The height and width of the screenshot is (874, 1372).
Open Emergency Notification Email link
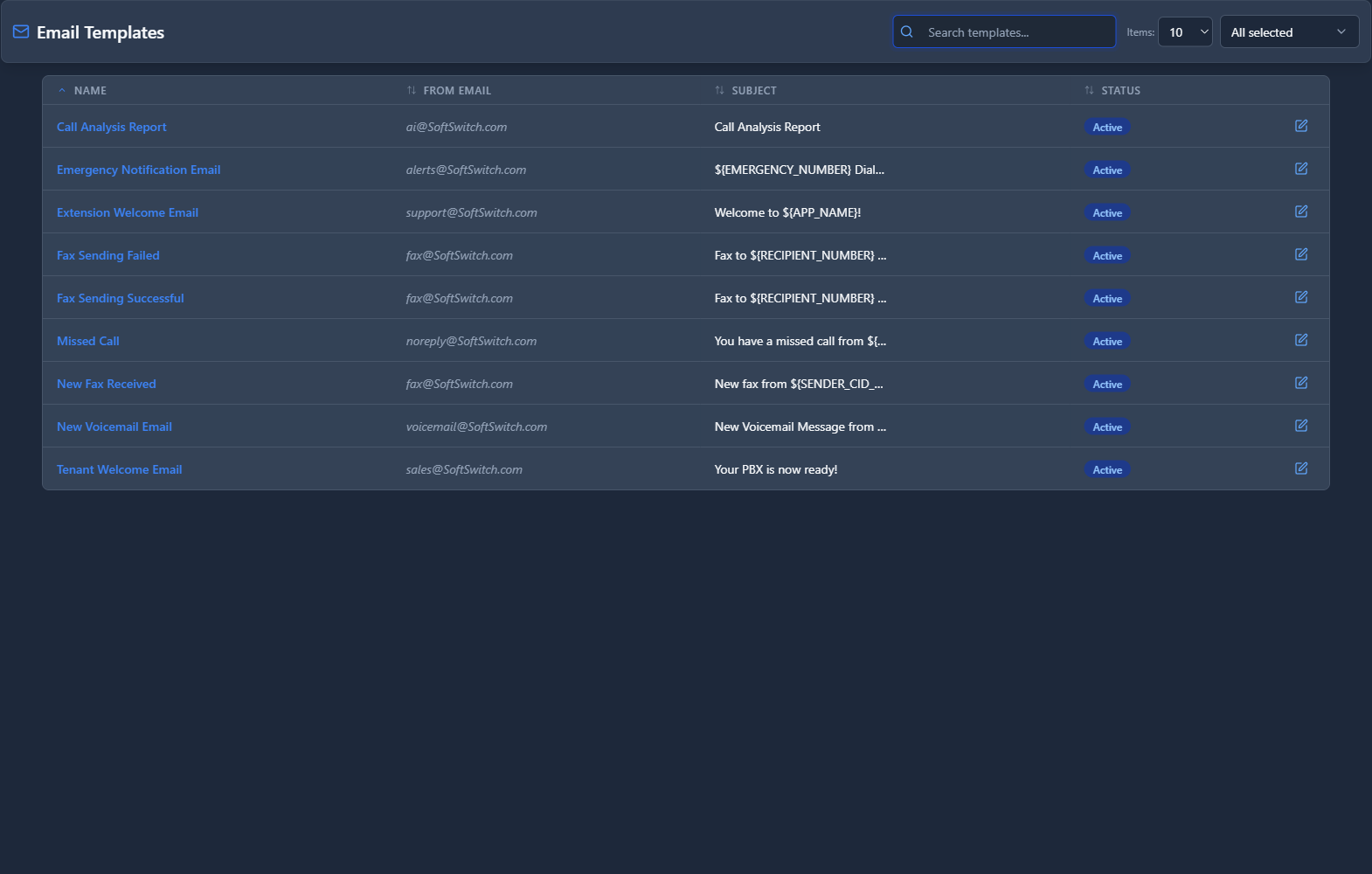(x=138, y=170)
